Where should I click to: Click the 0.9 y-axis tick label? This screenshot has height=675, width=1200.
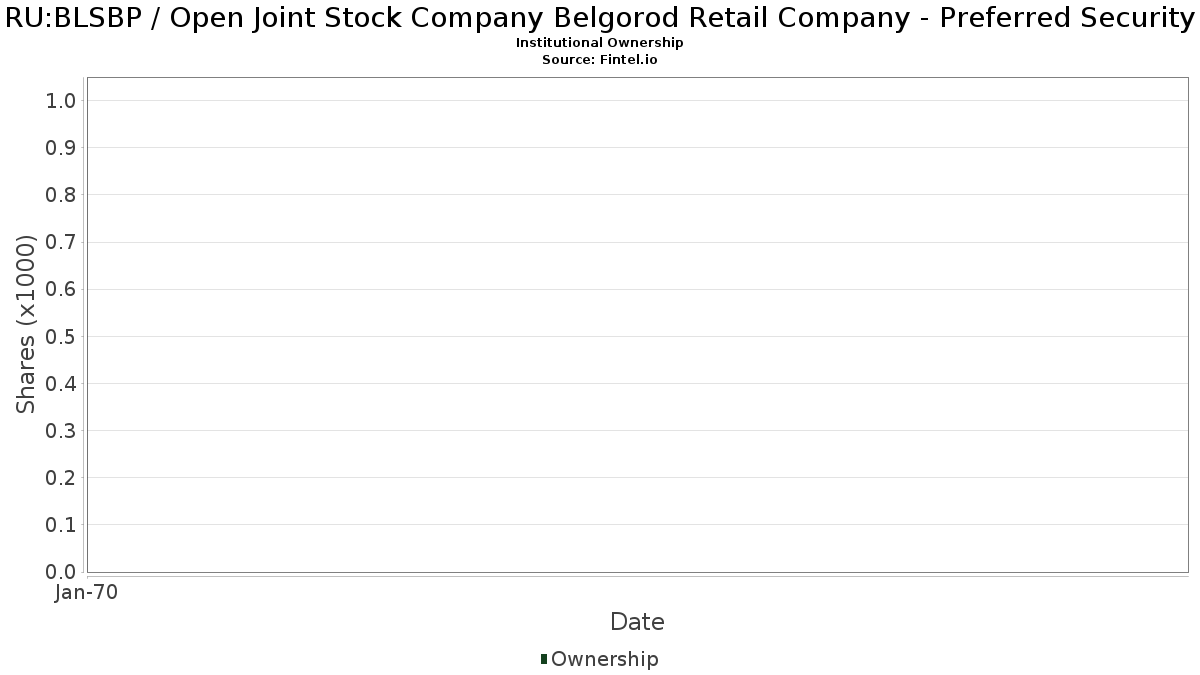61,147
